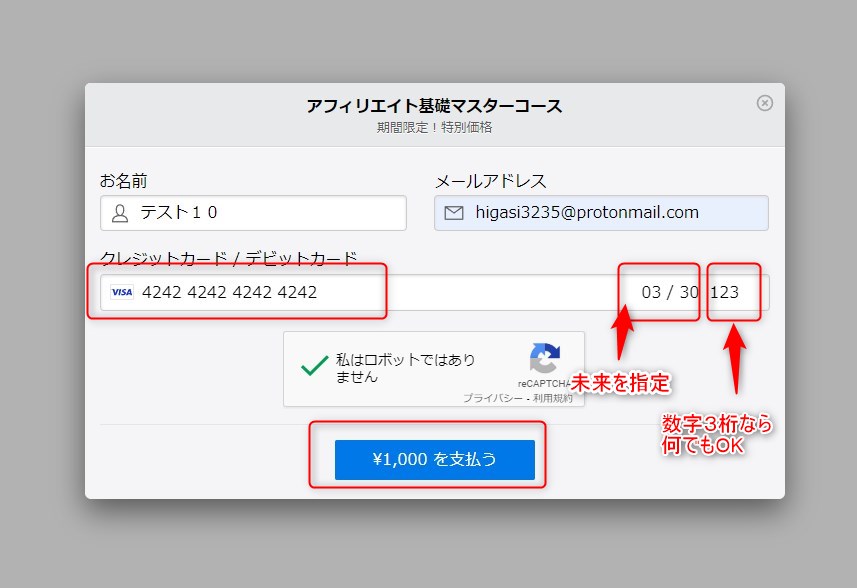Toggle the reCAPTCHA green checkmark box
The image size is (857, 588).
314,367
